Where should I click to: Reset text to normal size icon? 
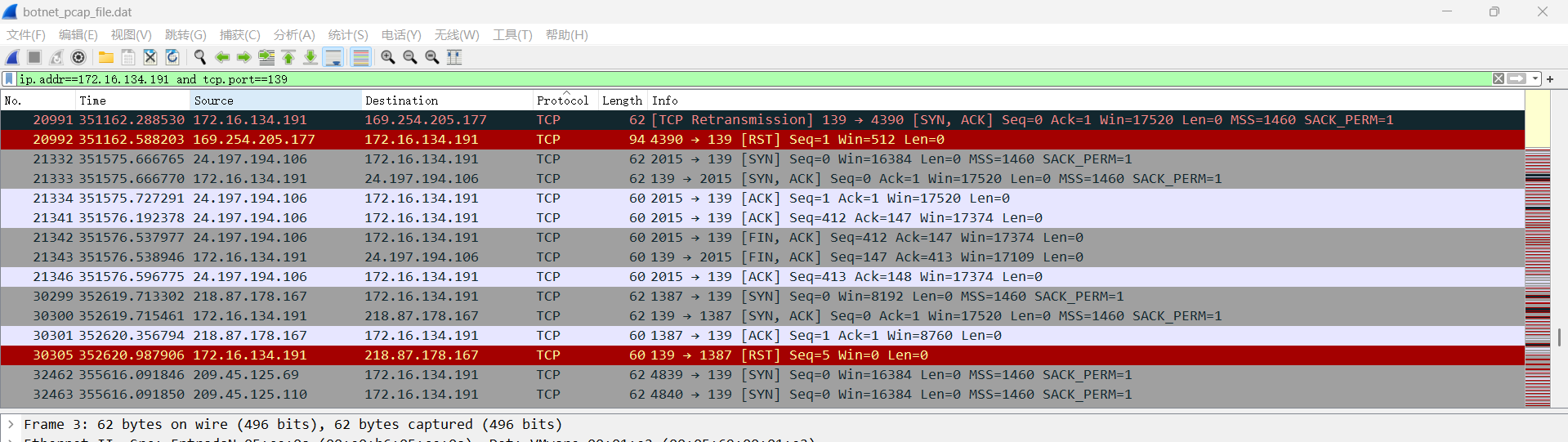click(x=432, y=57)
